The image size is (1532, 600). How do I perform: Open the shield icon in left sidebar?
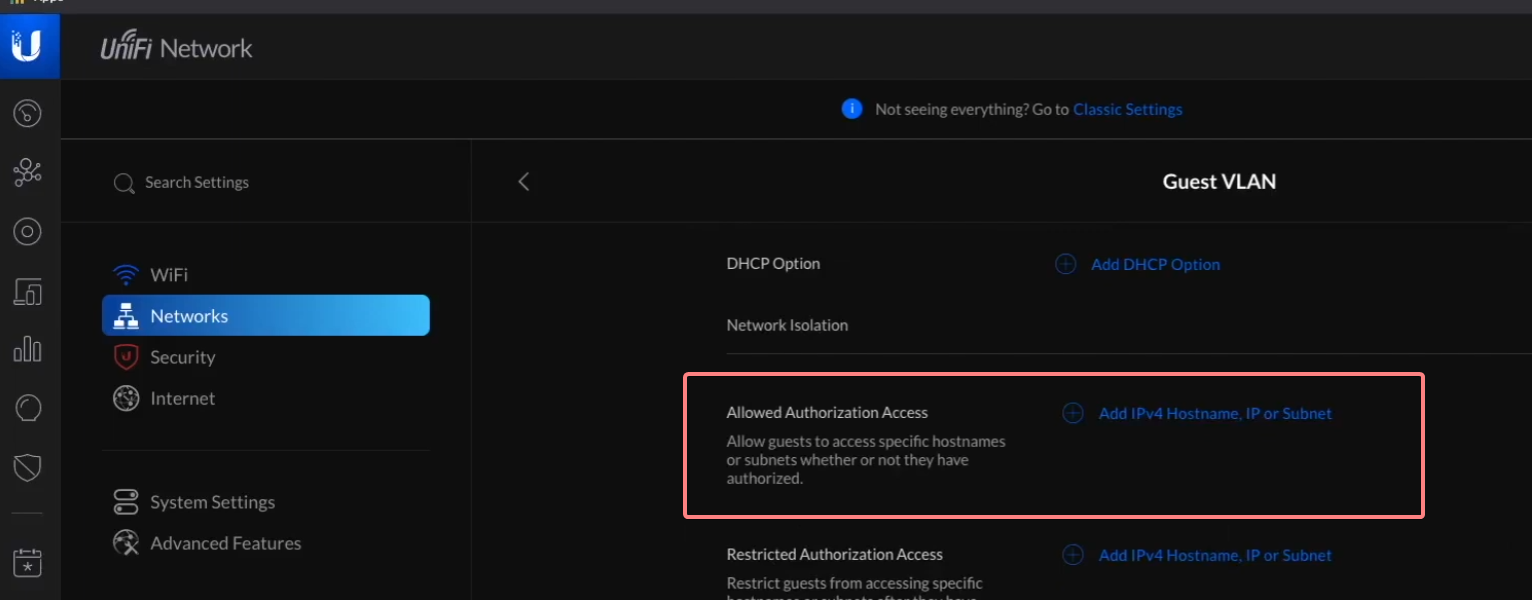click(x=27, y=467)
